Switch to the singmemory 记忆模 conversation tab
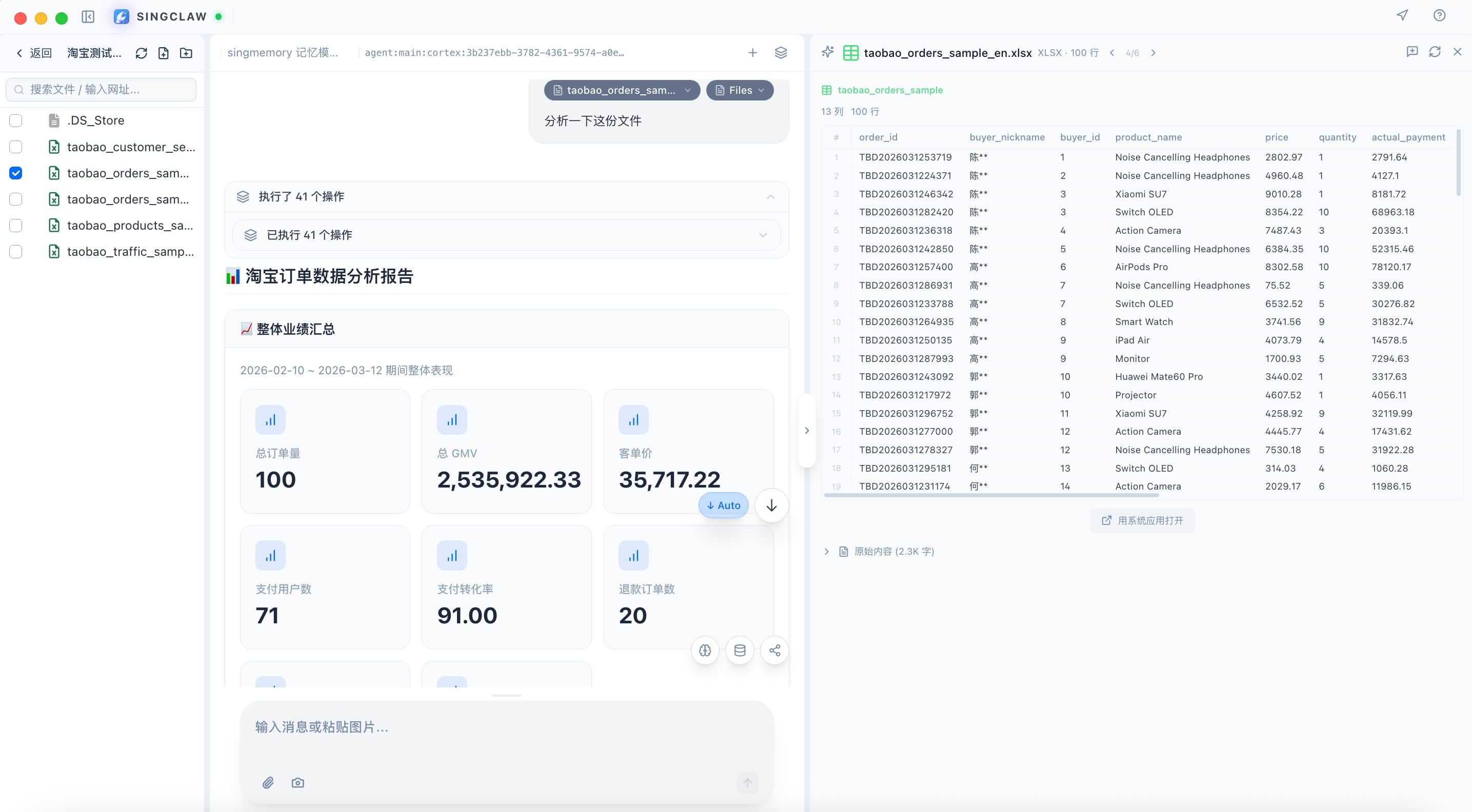The width and height of the screenshot is (1472, 812). [282, 52]
